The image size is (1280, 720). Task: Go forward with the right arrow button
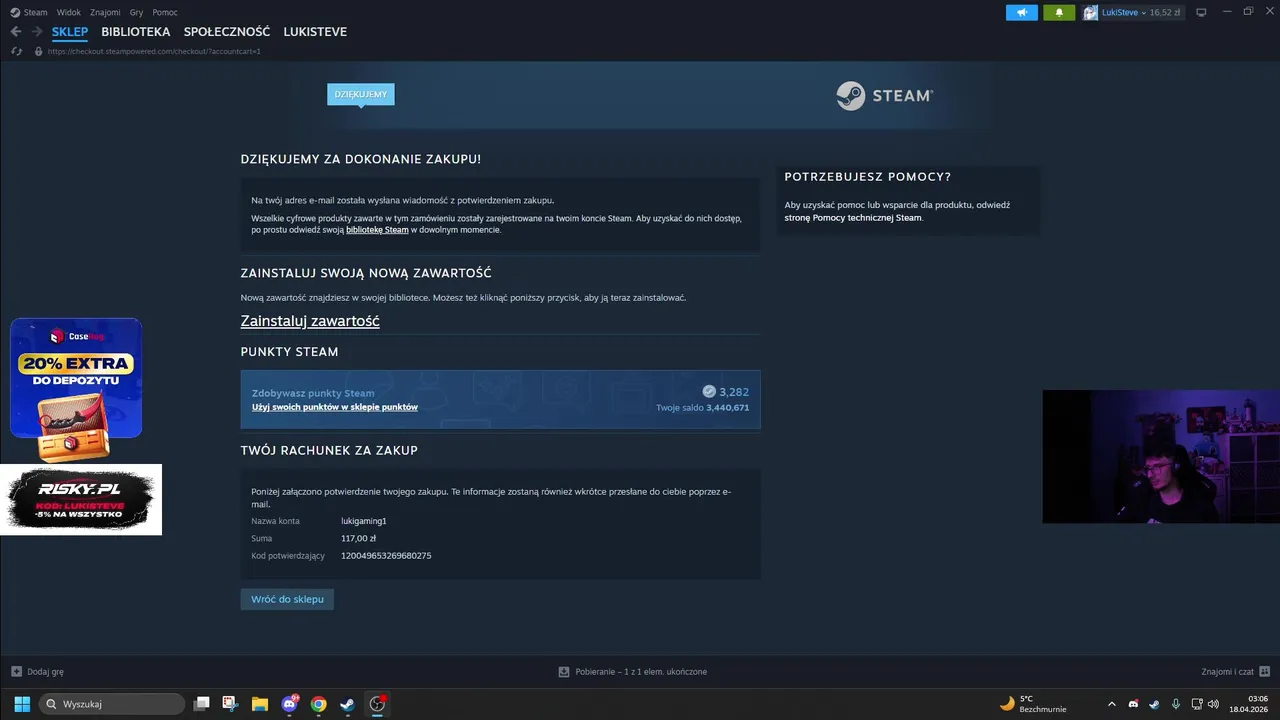(x=37, y=32)
